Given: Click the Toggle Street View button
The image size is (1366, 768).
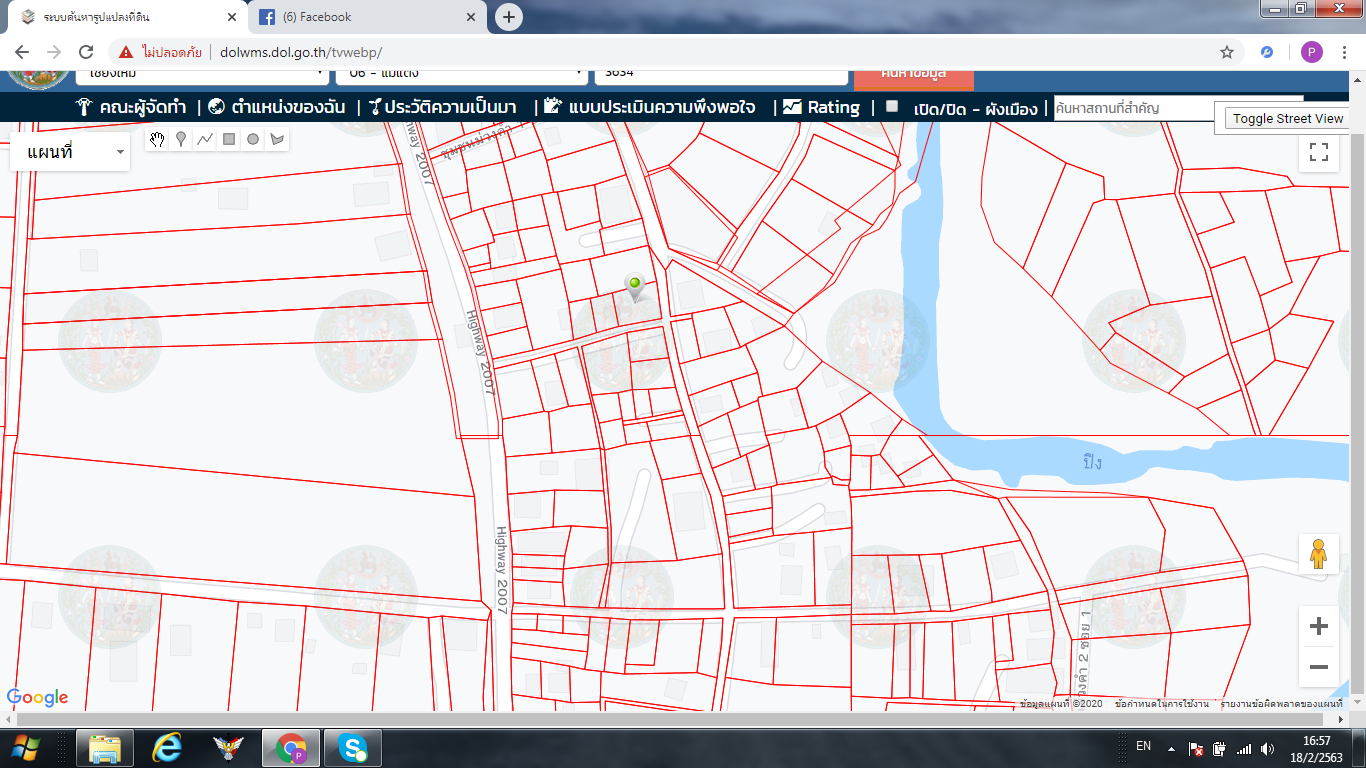Looking at the screenshot, I should pos(1287,118).
